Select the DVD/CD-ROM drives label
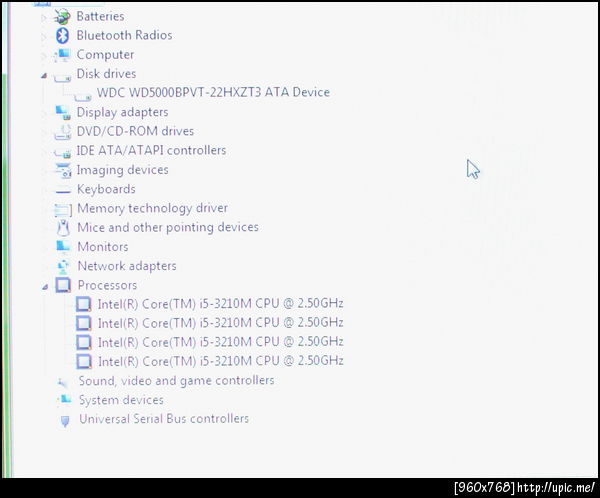The image size is (600, 498). 135,131
